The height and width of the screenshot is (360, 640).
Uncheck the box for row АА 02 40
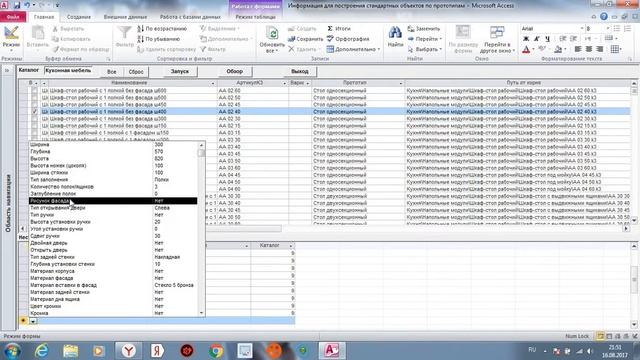[34, 111]
